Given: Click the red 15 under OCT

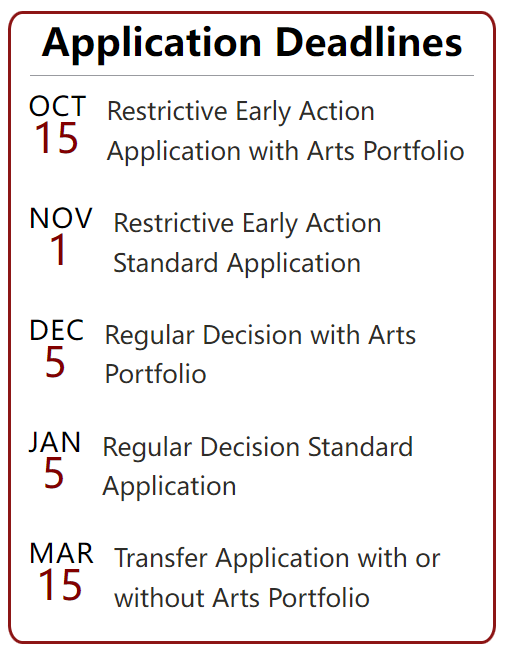Looking at the screenshot, I should click(56, 138).
